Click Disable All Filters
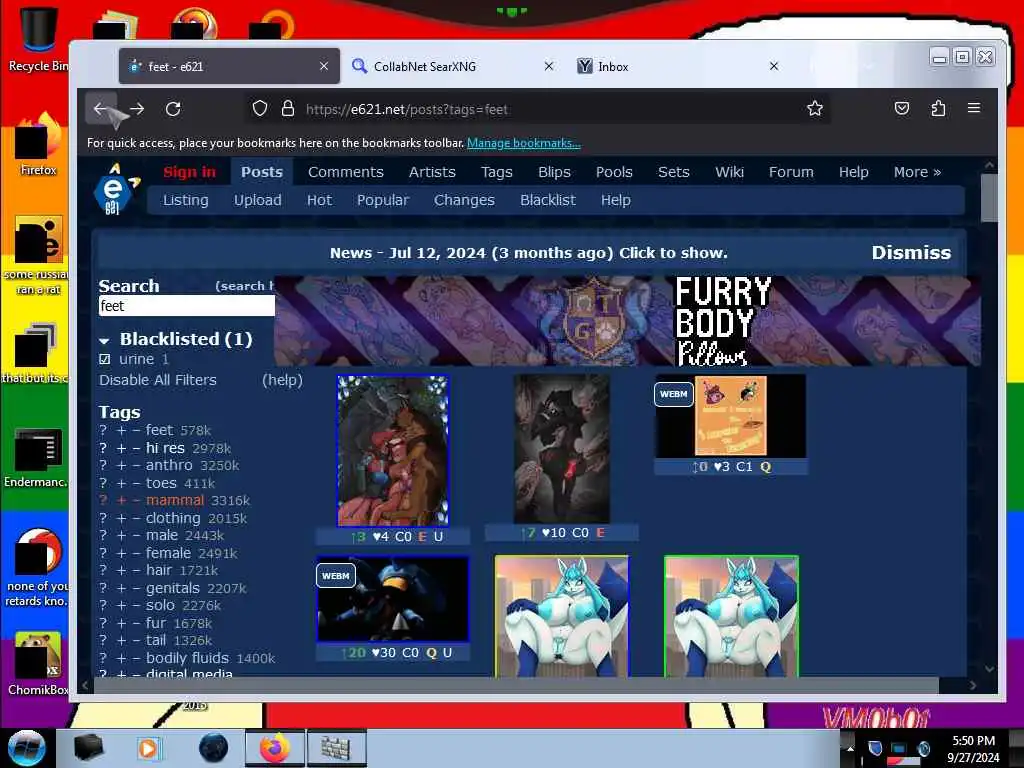 (157, 380)
